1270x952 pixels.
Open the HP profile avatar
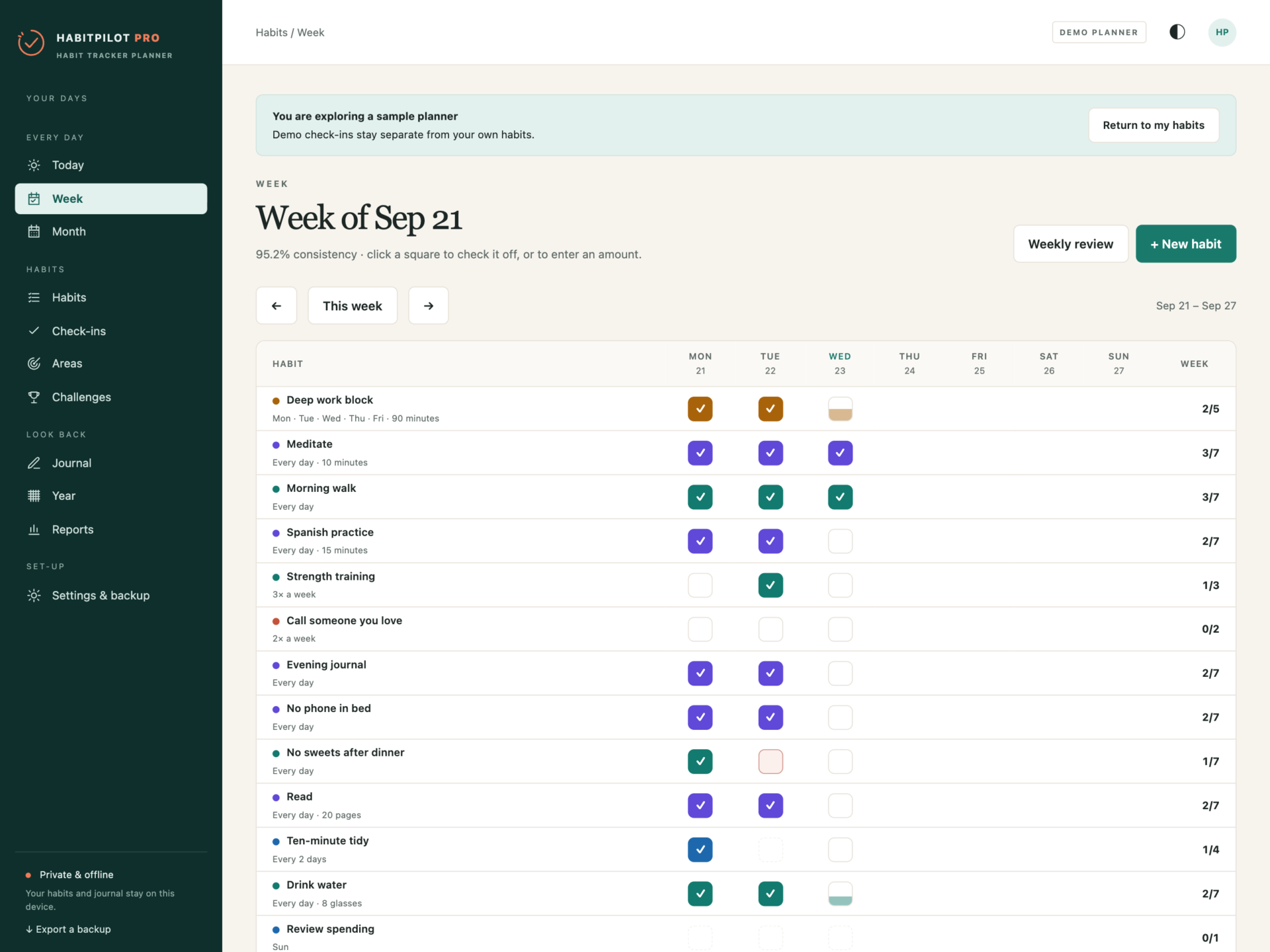(1222, 32)
